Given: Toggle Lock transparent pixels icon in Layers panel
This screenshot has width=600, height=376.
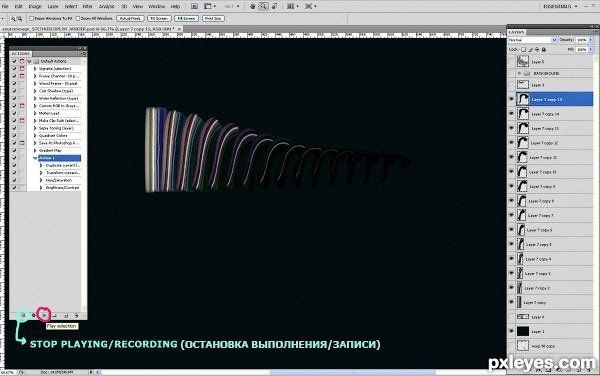Looking at the screenshot, I should (x=523, y=49).
